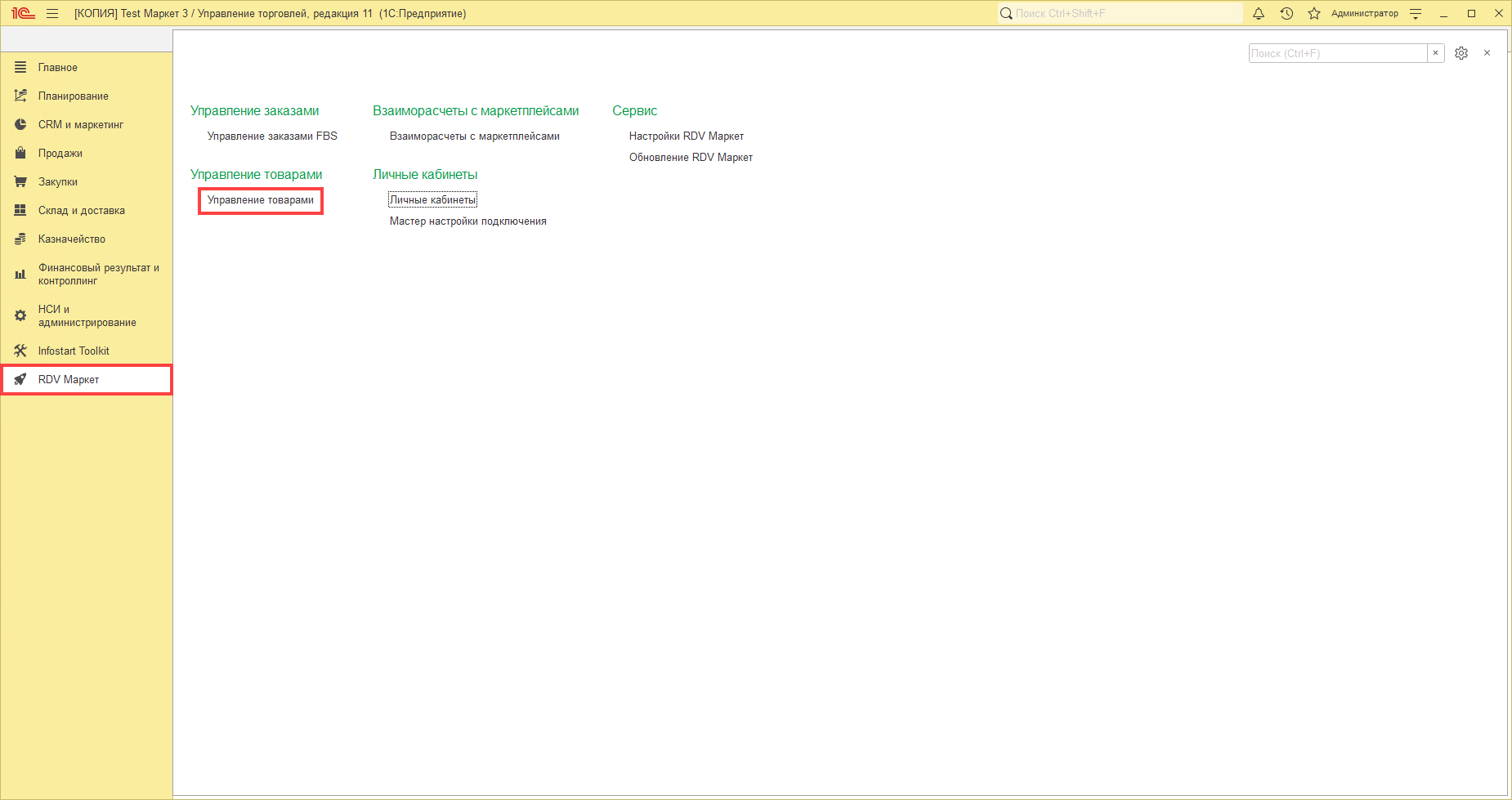Image resolution: width=1512 pixels, height=800 pixels.
Task: Open history clock icon
Action: 1286,13
